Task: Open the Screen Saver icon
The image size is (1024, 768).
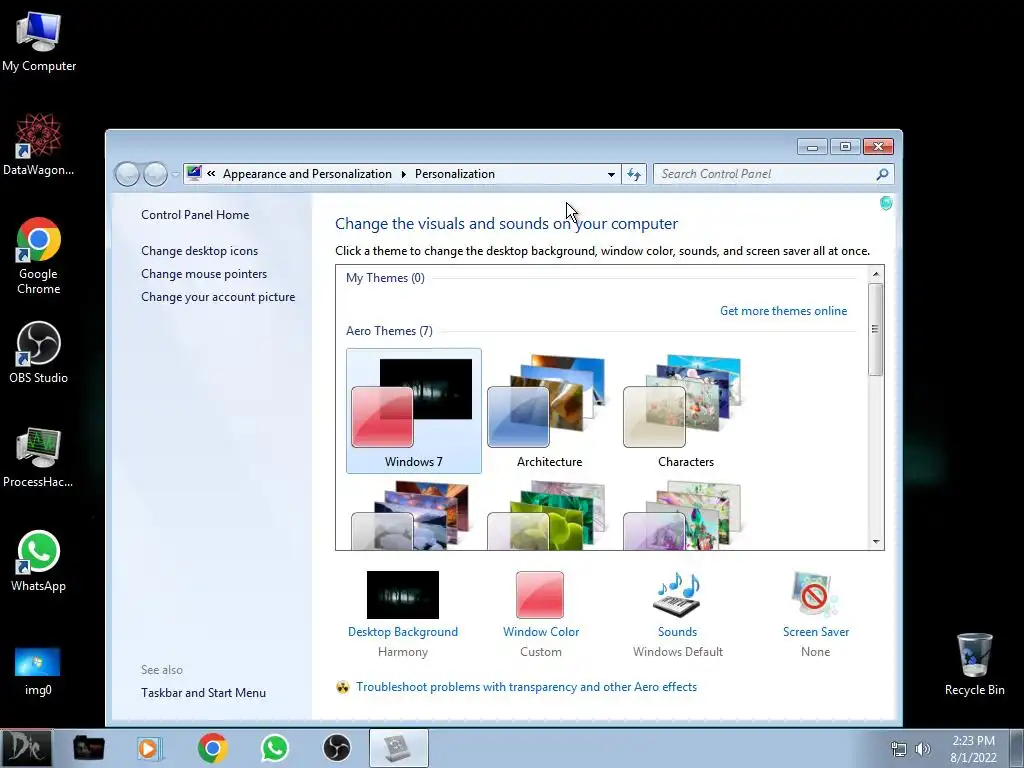Action: (815, 594)
